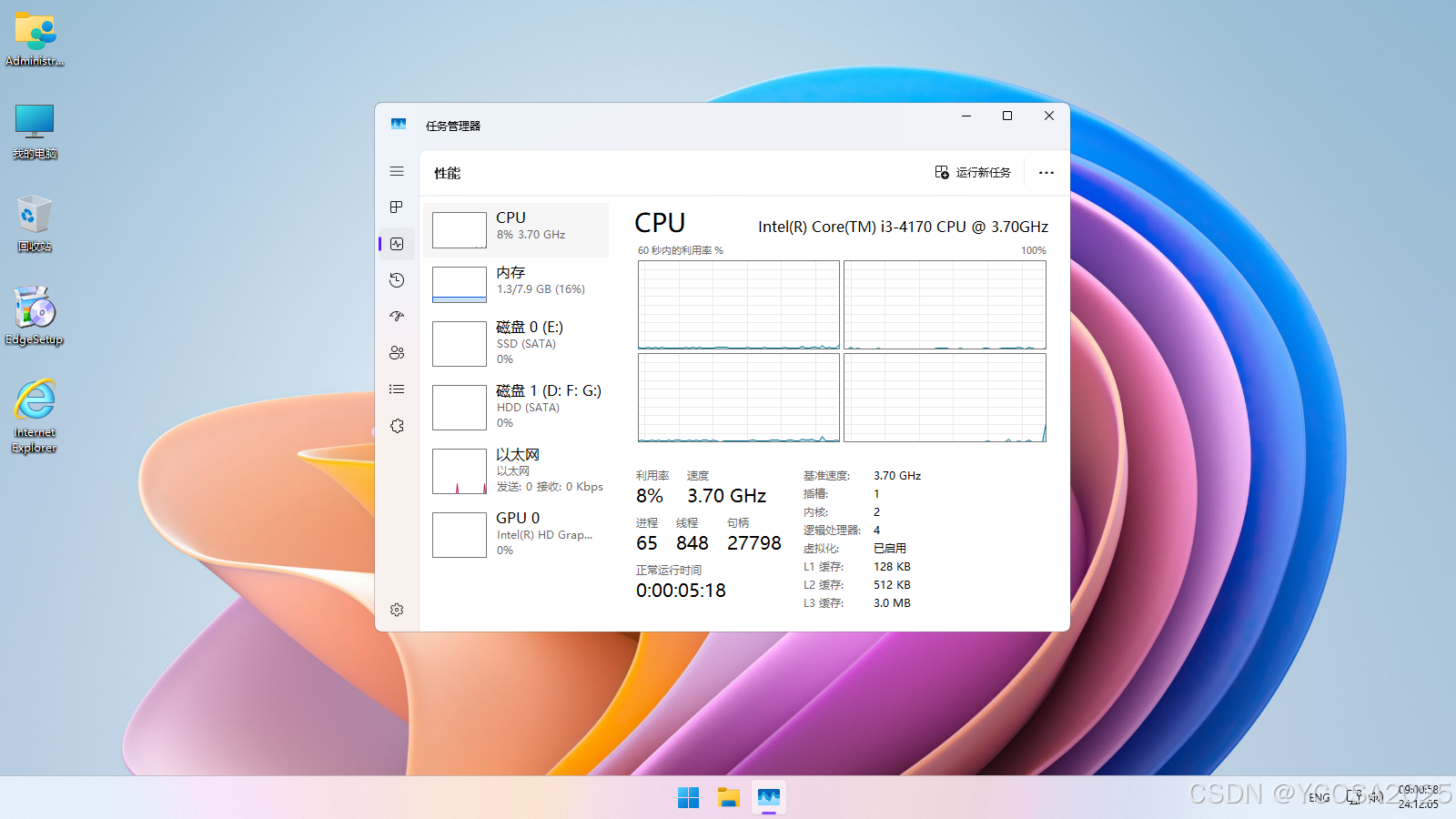Click the Administrator folder desktop icon
This screenshot has height=819, width=1456.
(35, 39)
